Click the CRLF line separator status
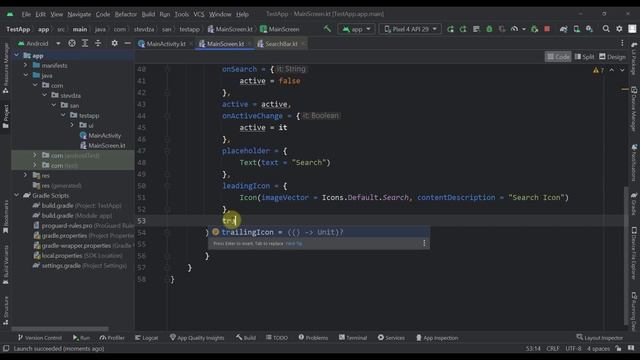The height and width of the screenshot is (360, 640). pos(553,349)
